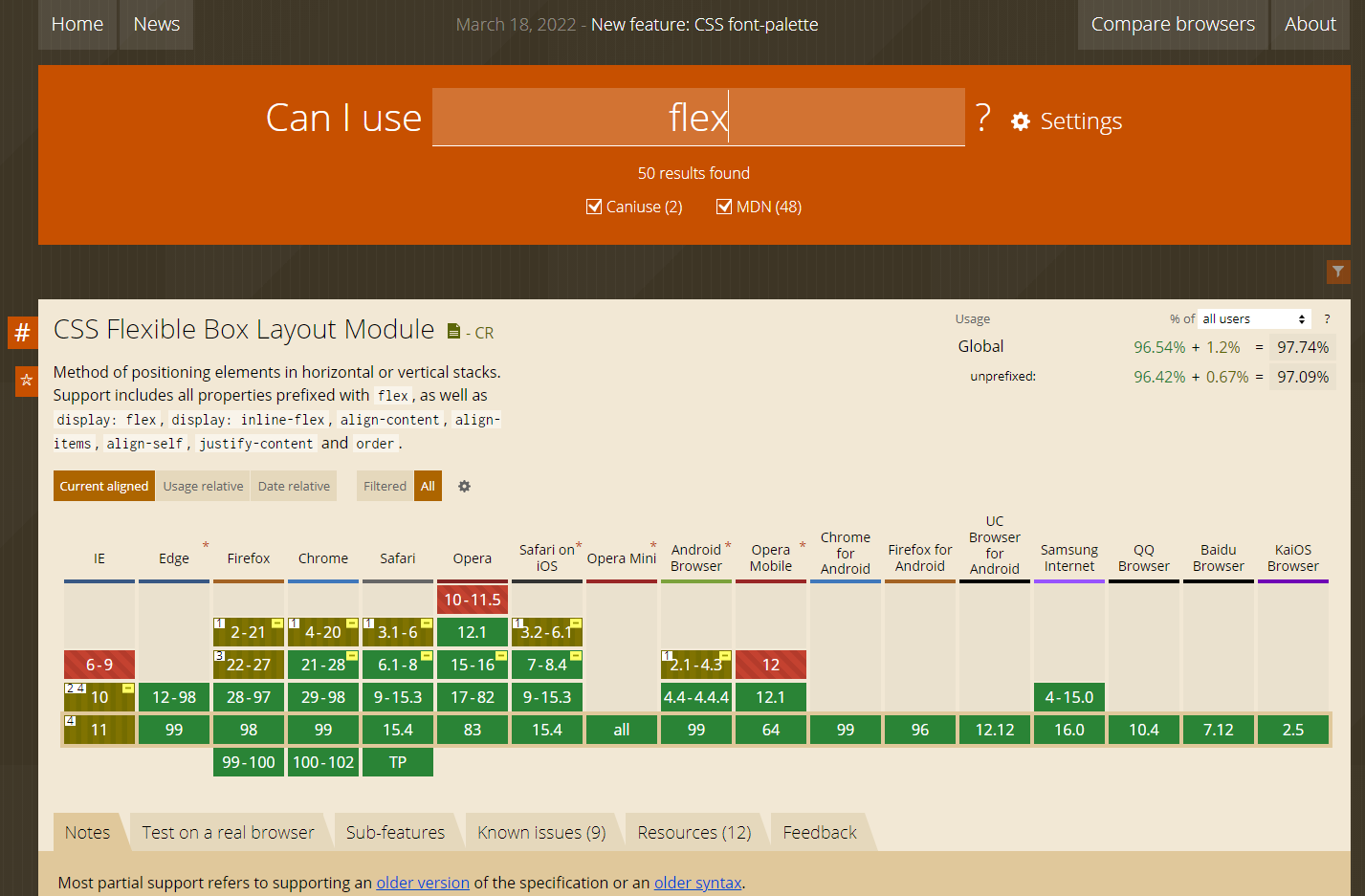
Task: Select Firefox 99-100 future cell
Action: (x=249, y=762)
